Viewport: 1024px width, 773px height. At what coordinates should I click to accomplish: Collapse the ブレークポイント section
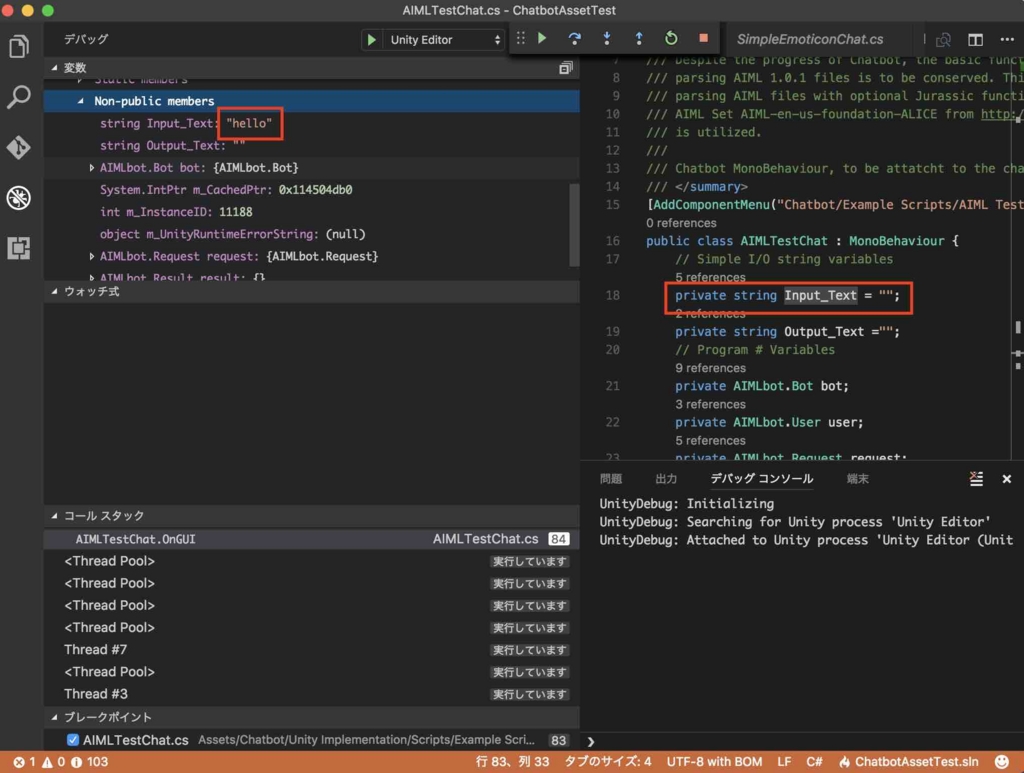coord(54,717)
